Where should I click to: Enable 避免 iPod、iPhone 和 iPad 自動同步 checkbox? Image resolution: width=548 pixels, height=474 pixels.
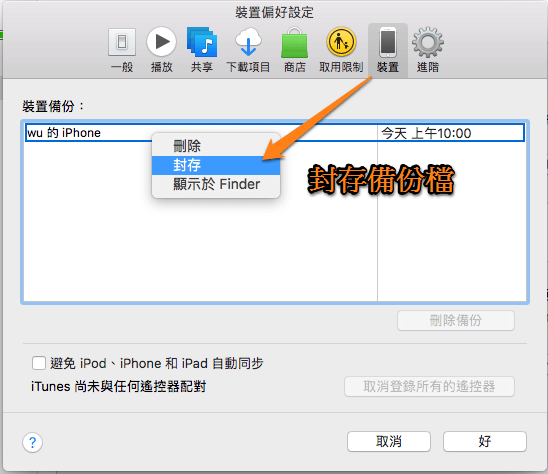[x=39, y=363]
